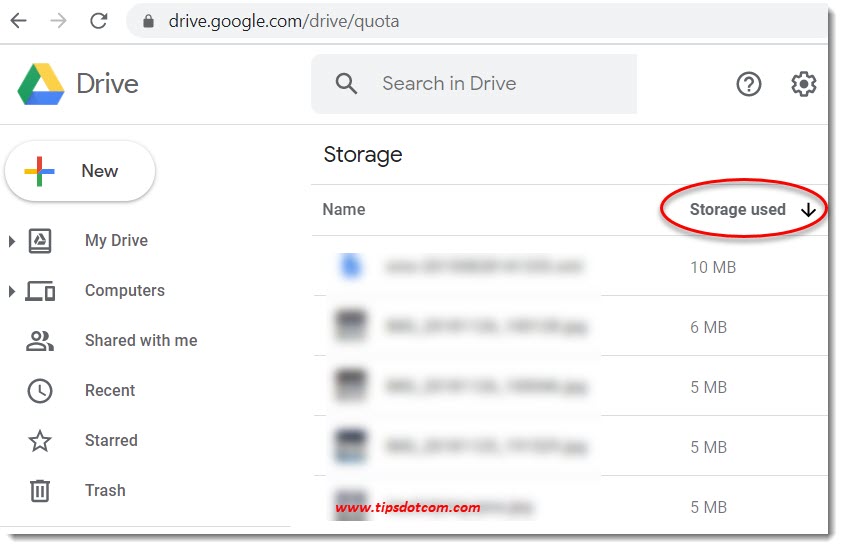Click the Google Drive logo
This screenshot has height=549, width=843.
41,84
